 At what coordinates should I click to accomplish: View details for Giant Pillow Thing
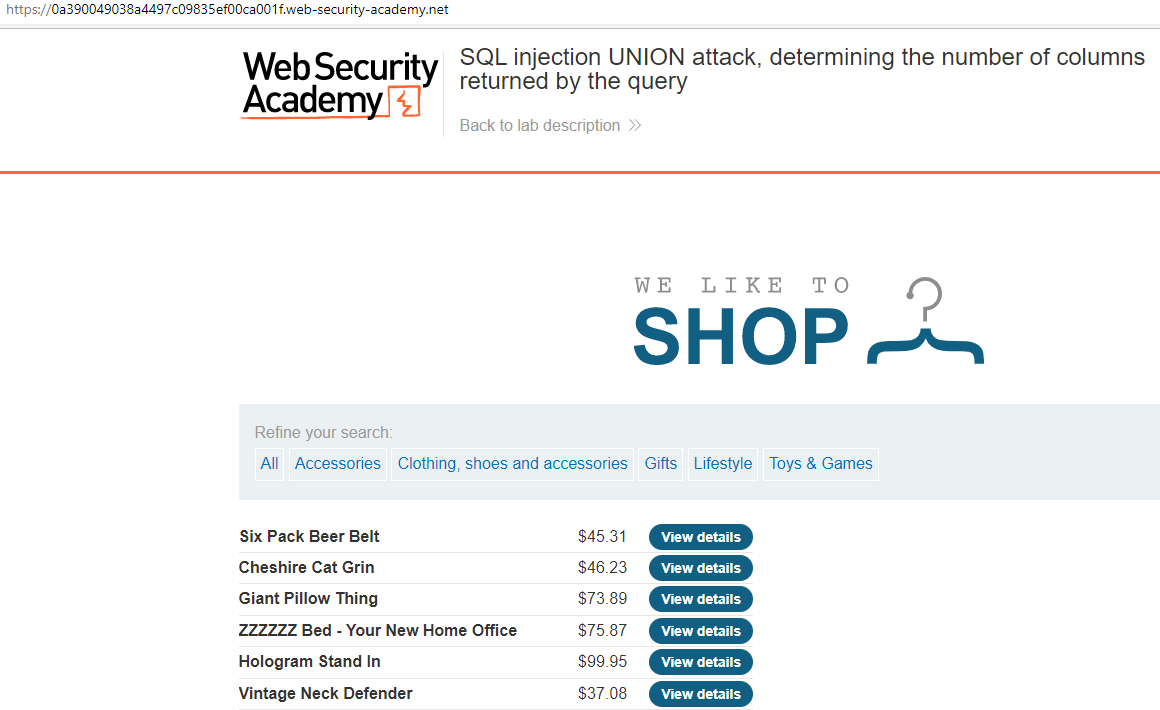(x=700, y=599)
